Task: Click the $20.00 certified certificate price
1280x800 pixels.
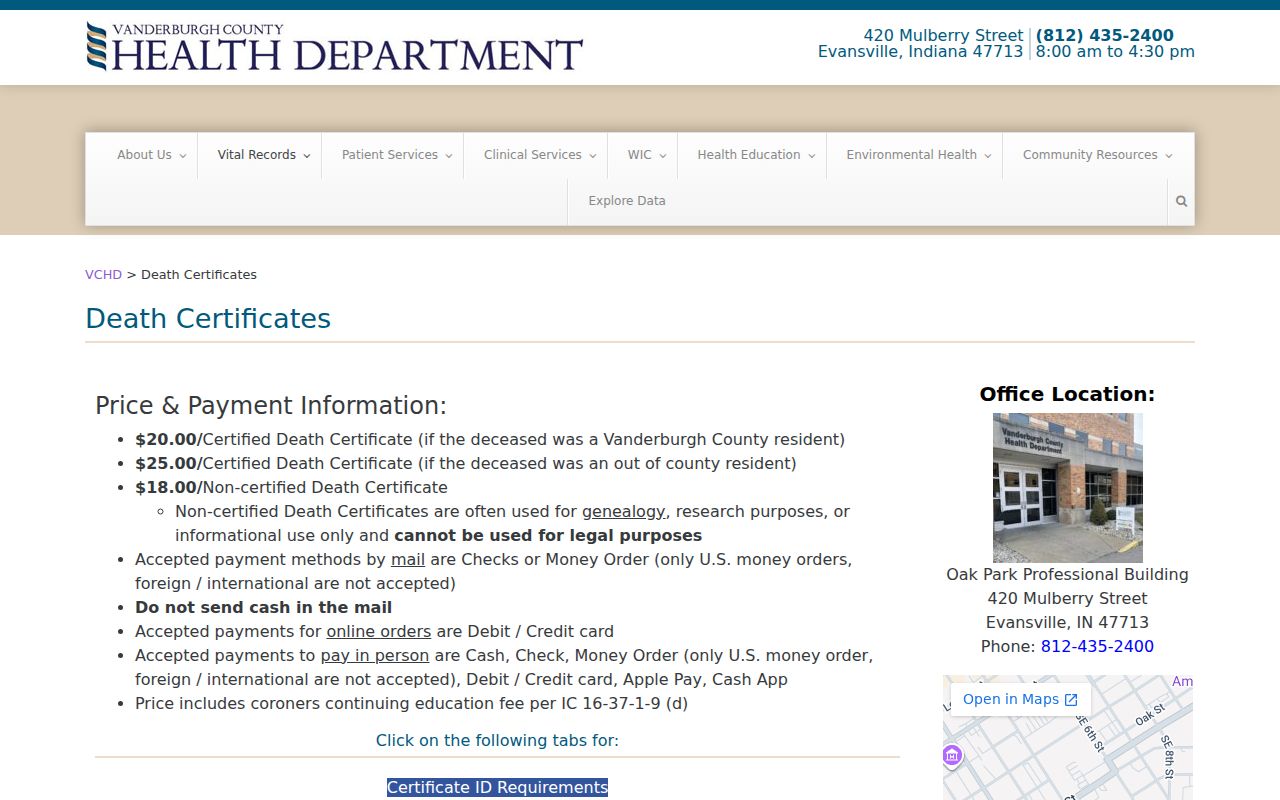Action: 166,440
